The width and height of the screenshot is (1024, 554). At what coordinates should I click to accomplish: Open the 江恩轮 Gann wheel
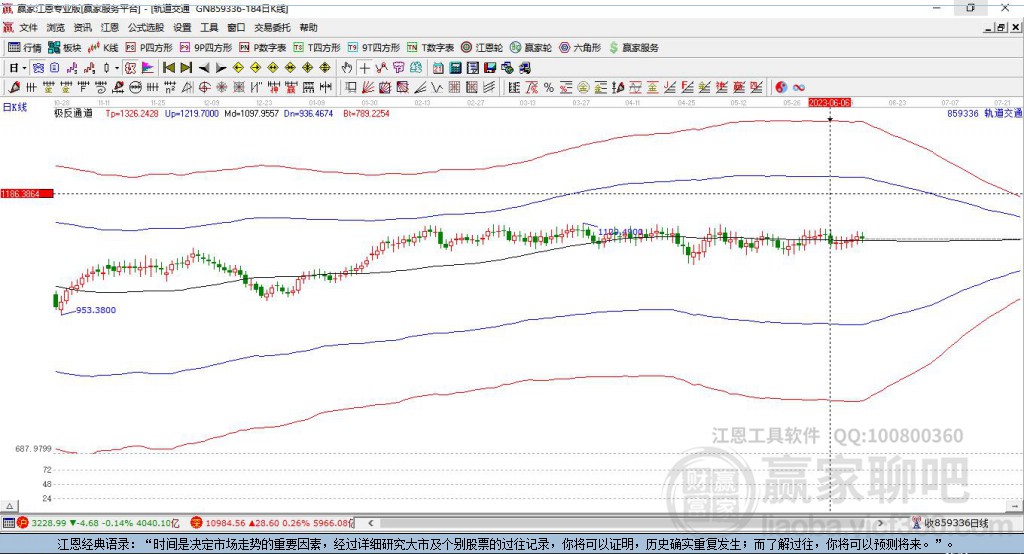pos(482,48)
